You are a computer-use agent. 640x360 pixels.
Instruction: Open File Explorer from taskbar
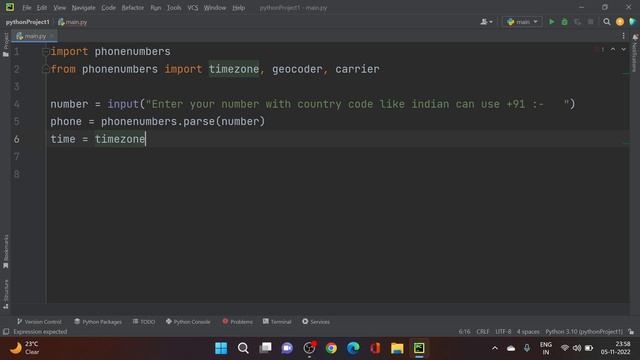pyautogui.click(x=397, y=348)
